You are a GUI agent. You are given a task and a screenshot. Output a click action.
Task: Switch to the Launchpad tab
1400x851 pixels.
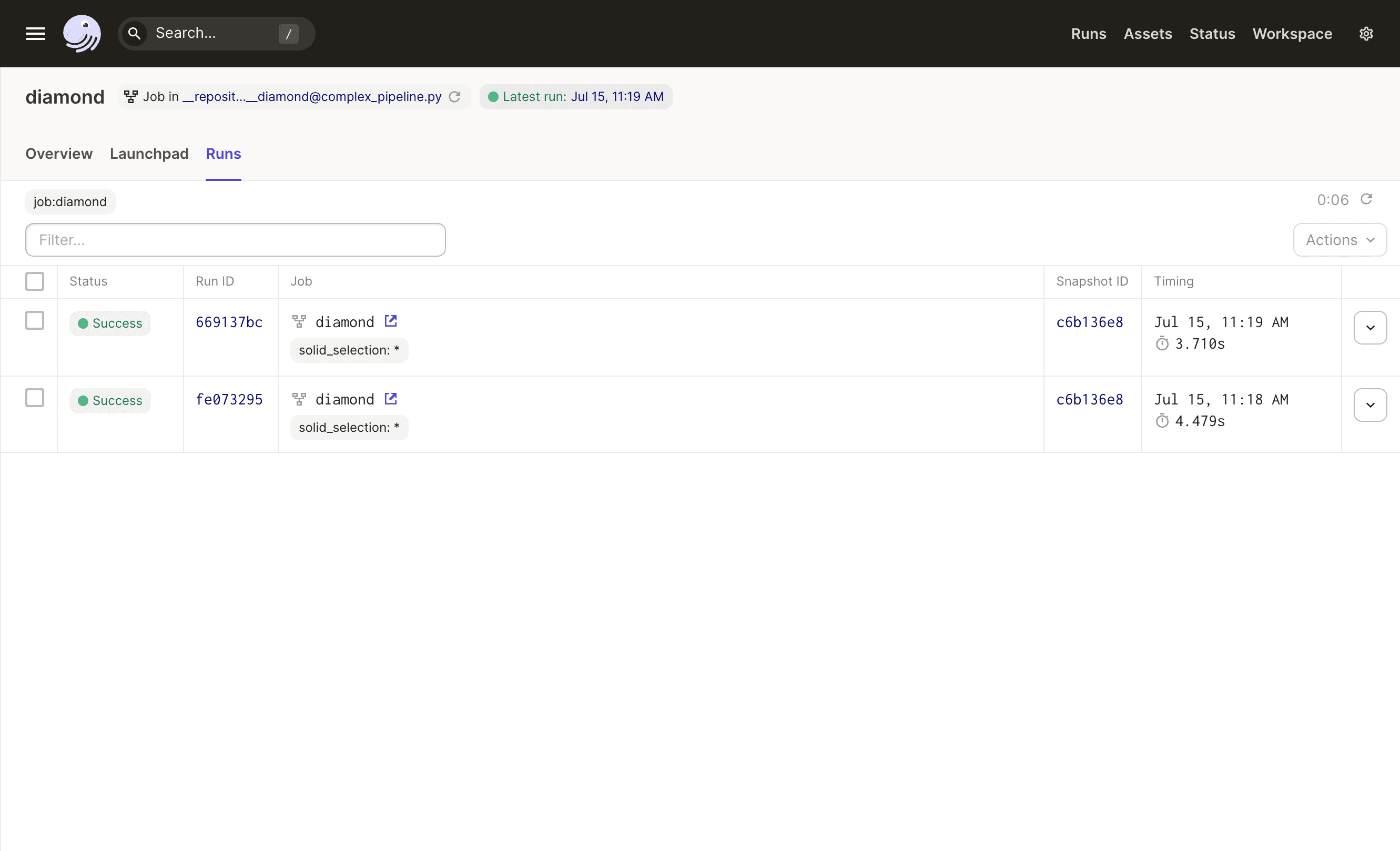(149, 154)
